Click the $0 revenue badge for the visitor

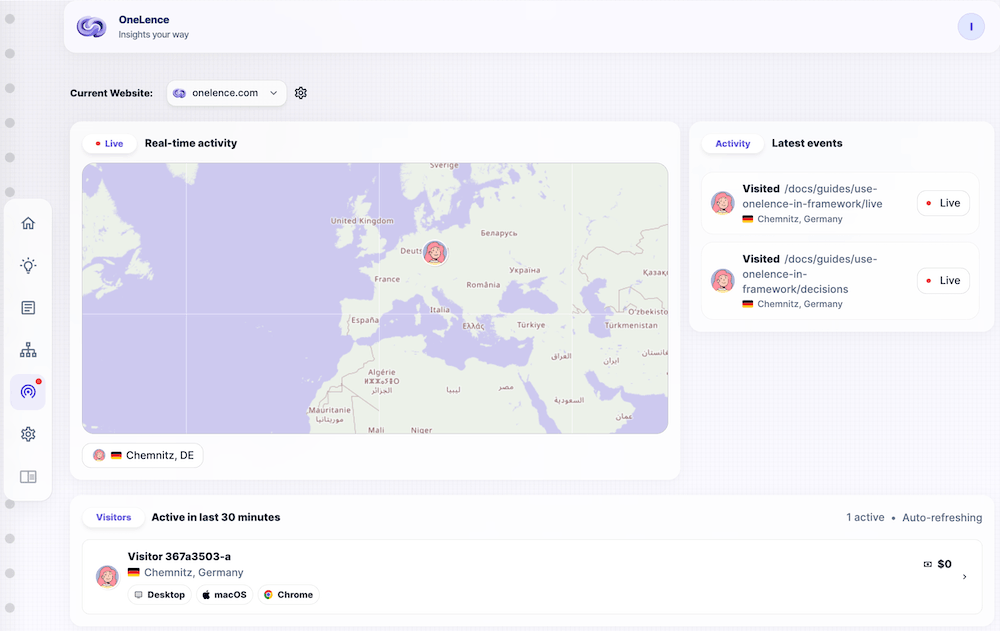pos(938,563)
